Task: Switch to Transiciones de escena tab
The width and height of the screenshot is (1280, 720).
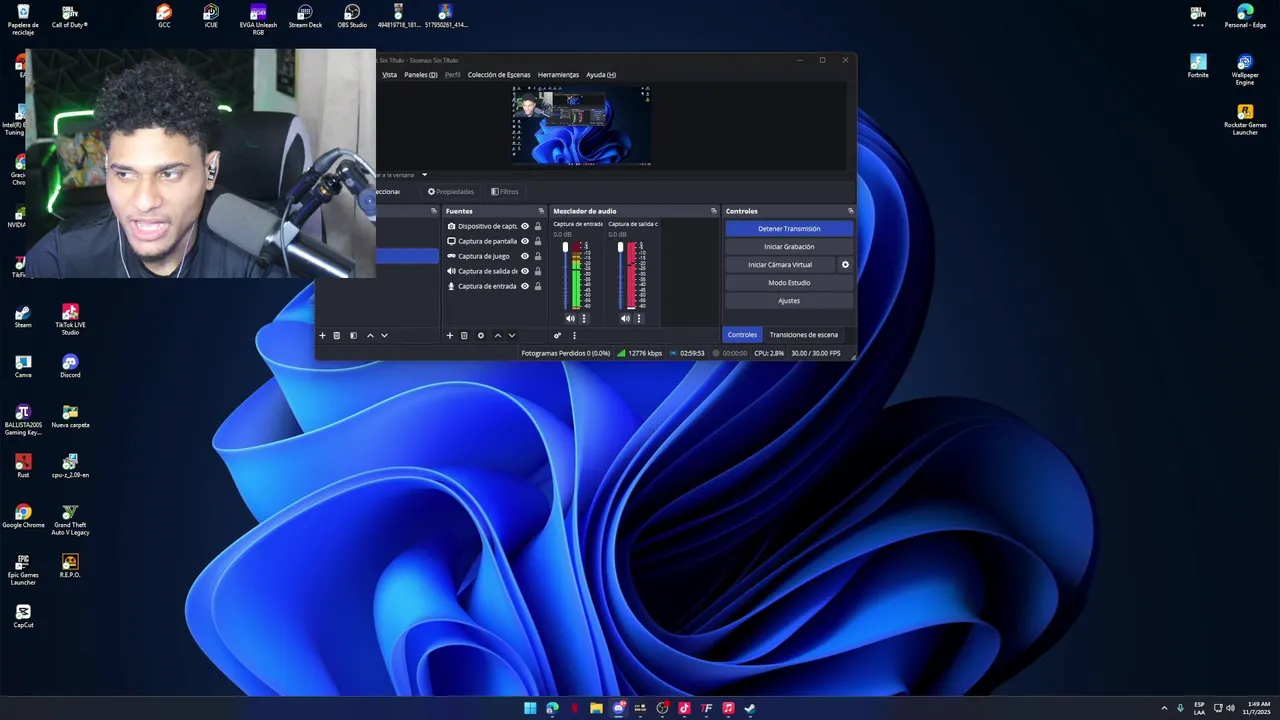Action: (804, 335)
